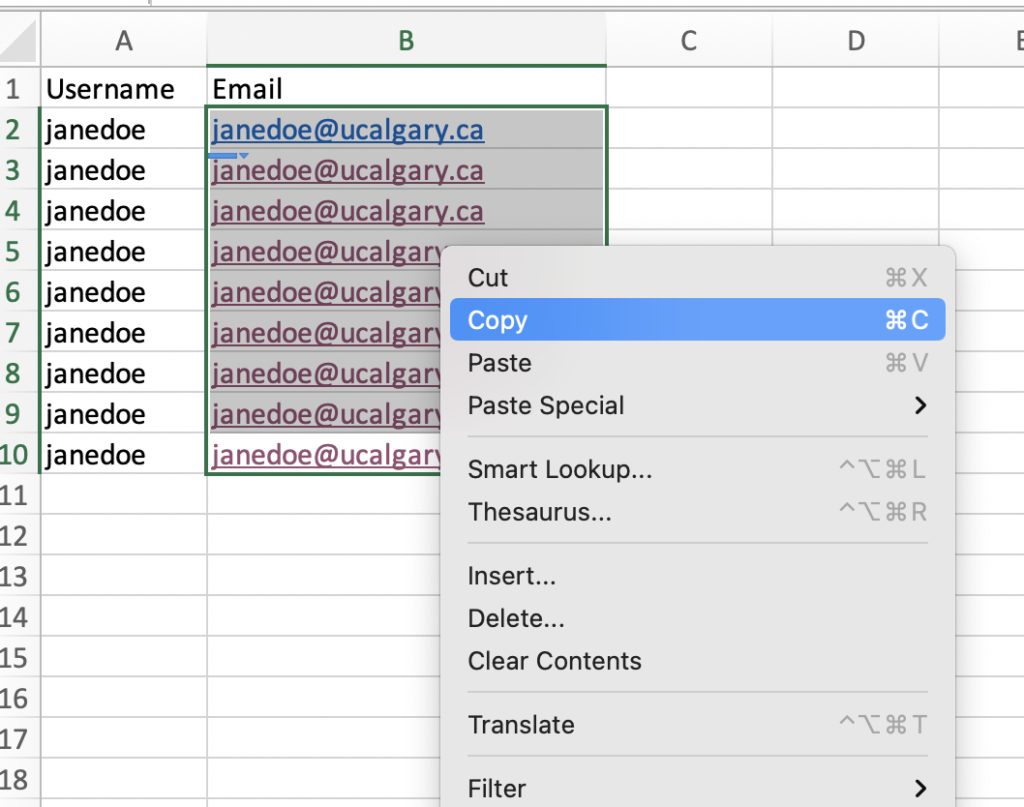Click janedoe username cell in row 9
Viewport: 1024px width, 807px height.
[x=124, y=413]
